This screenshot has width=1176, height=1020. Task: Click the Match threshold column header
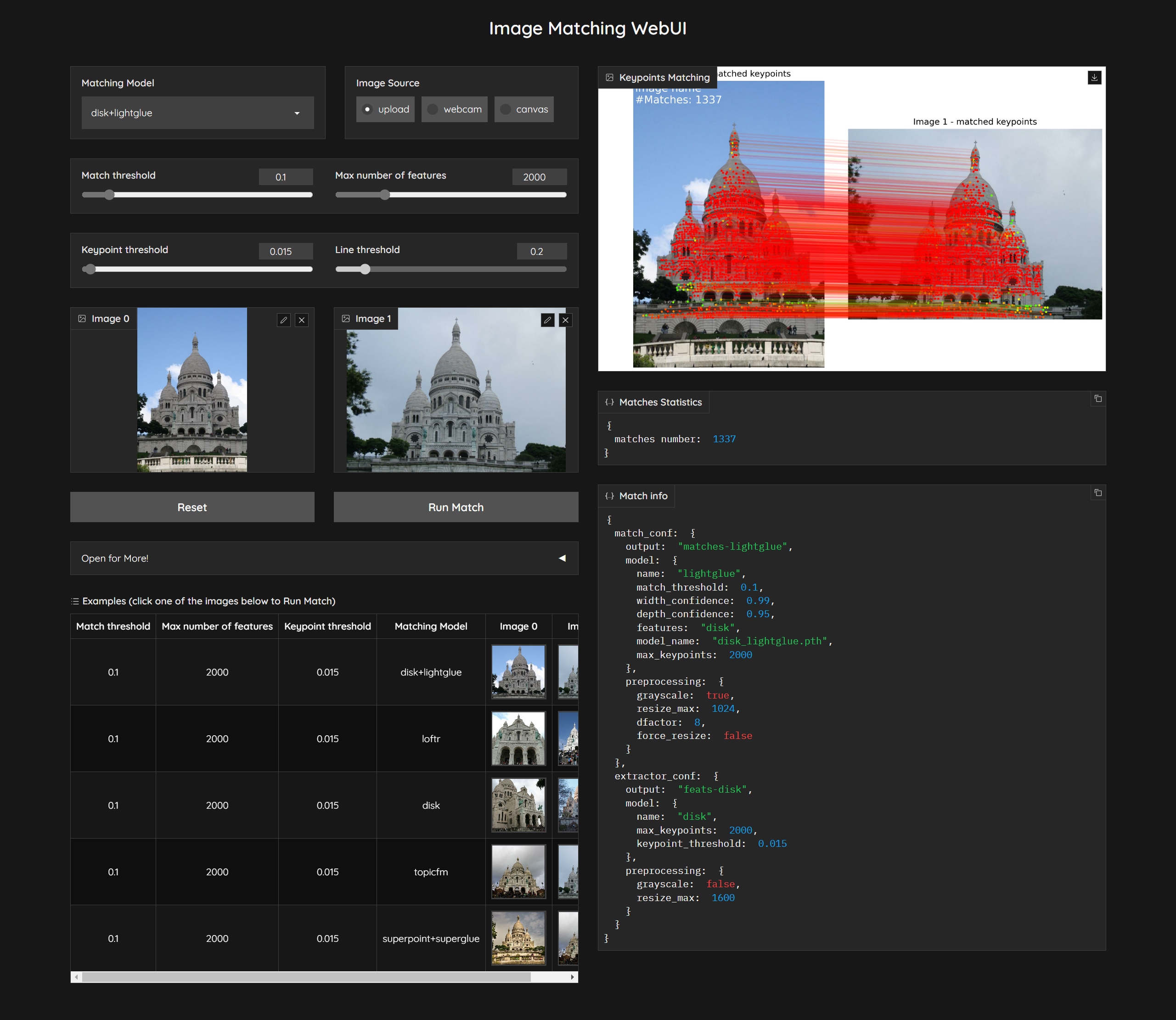click(113, 626)
